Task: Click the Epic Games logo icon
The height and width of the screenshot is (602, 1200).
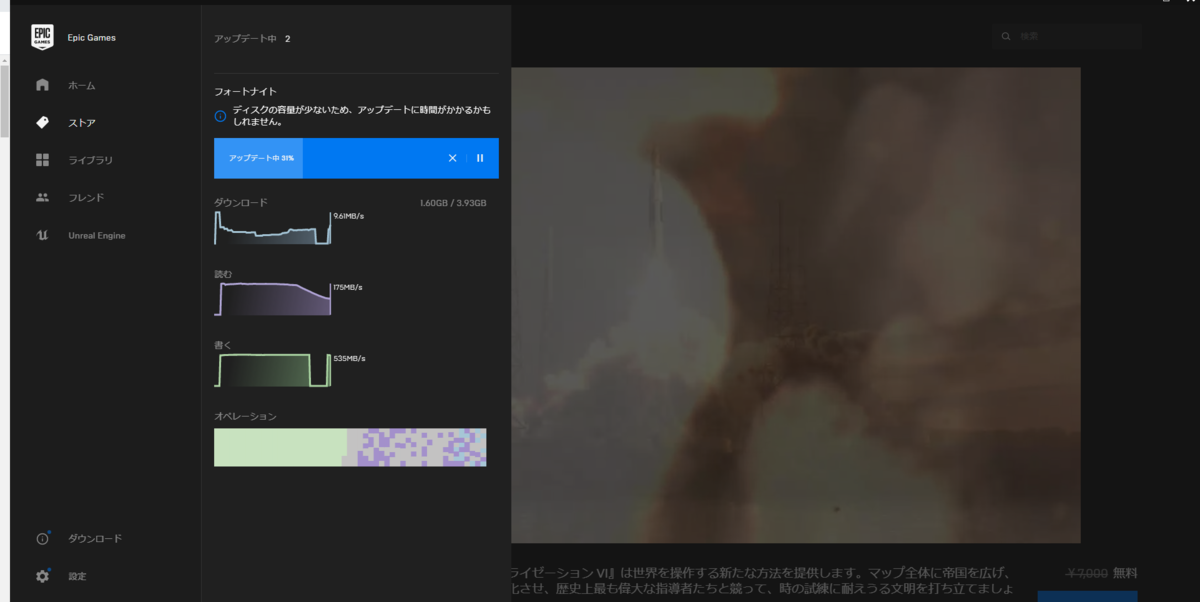Action: [42, 37]
